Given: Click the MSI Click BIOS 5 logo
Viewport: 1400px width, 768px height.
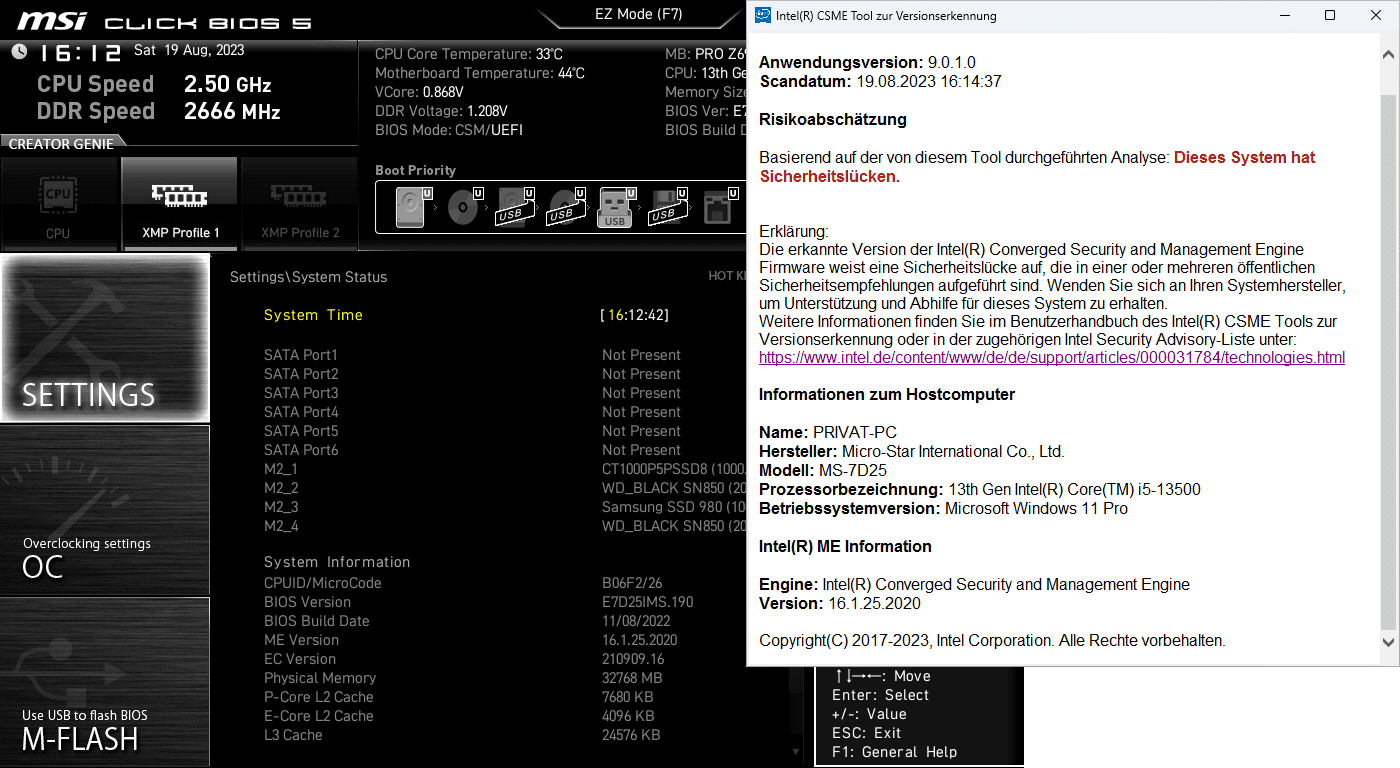Looking at the screenshot, I should 164,21.
